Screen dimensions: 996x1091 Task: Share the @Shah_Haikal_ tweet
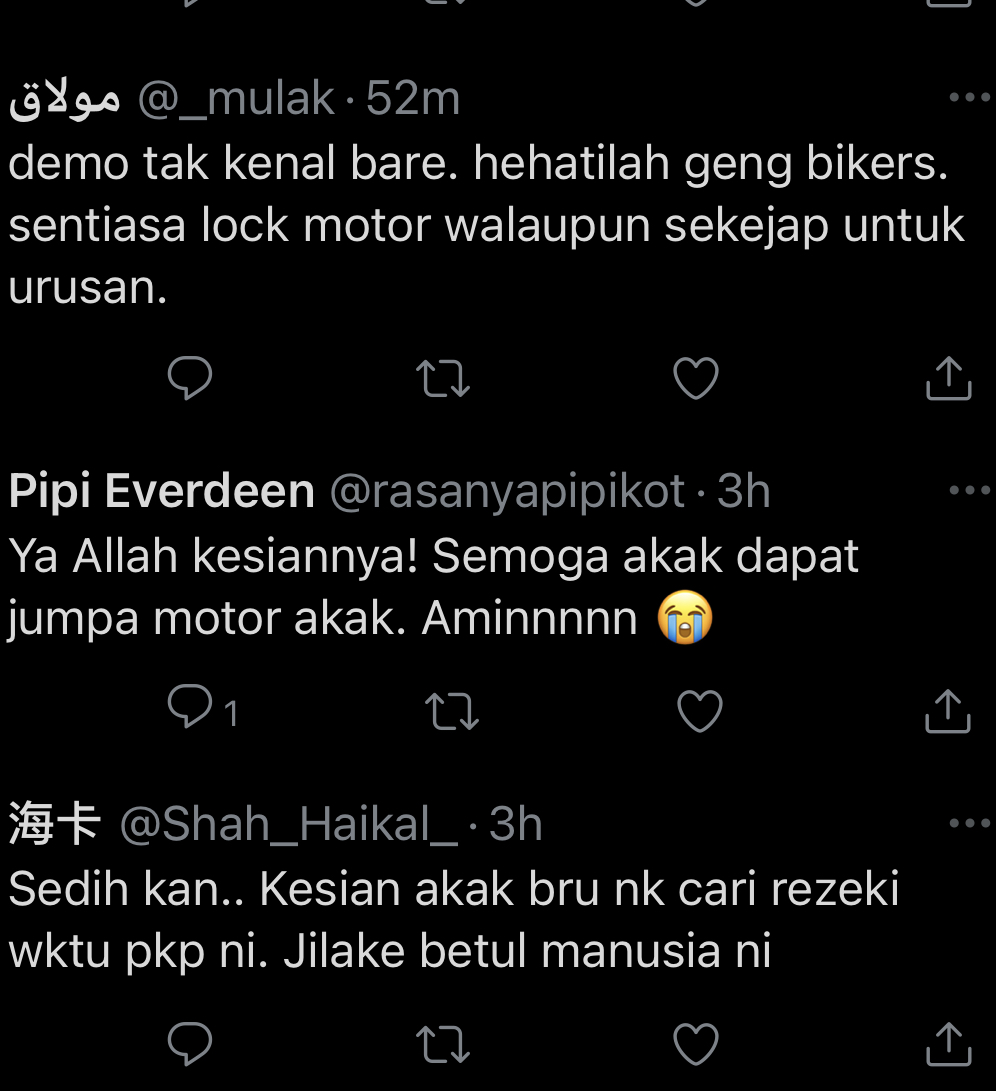coord(948,1044)
